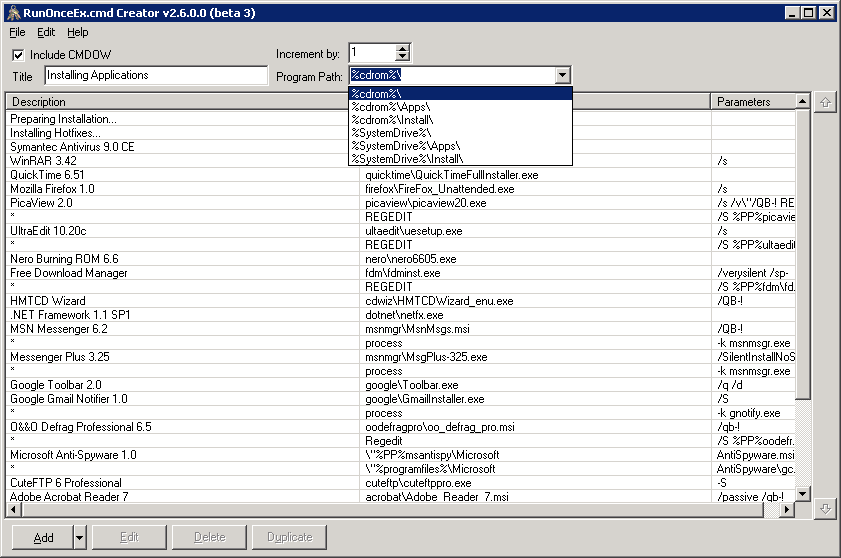
Task: Click the Title text field
Action: click(156, 76)
